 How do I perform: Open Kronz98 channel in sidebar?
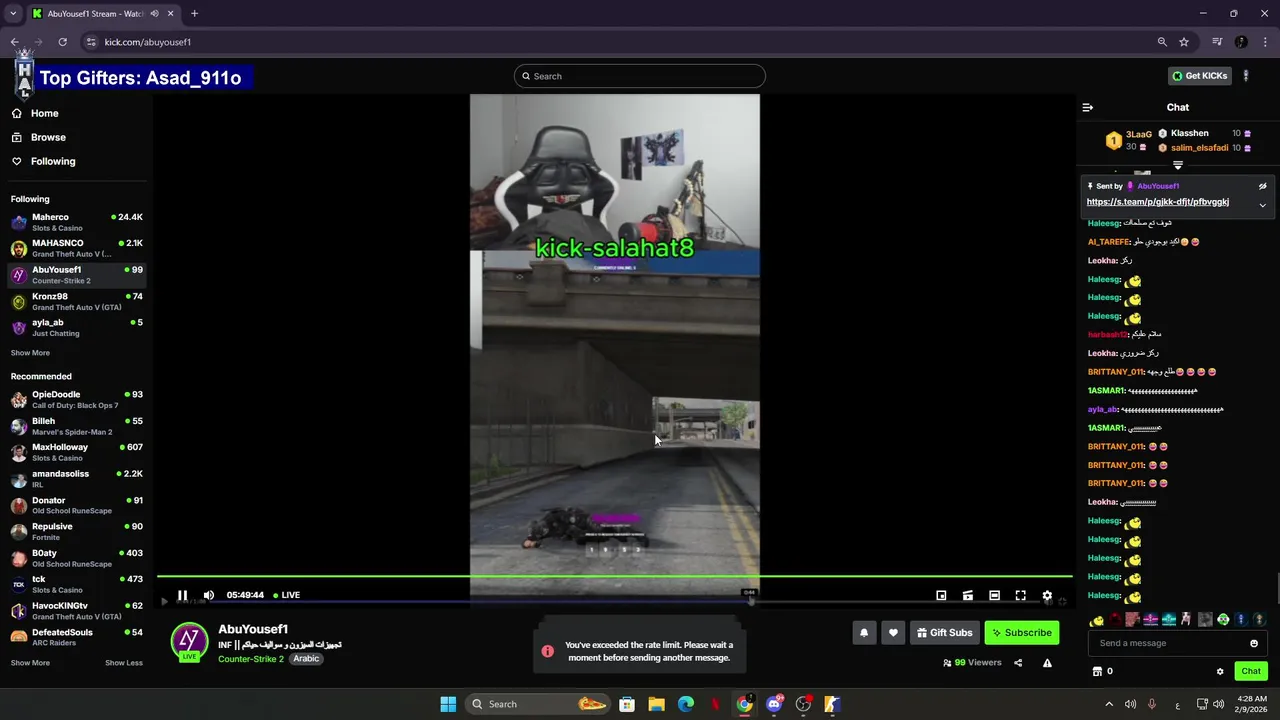pyautogui.click(x=76, y=301)
